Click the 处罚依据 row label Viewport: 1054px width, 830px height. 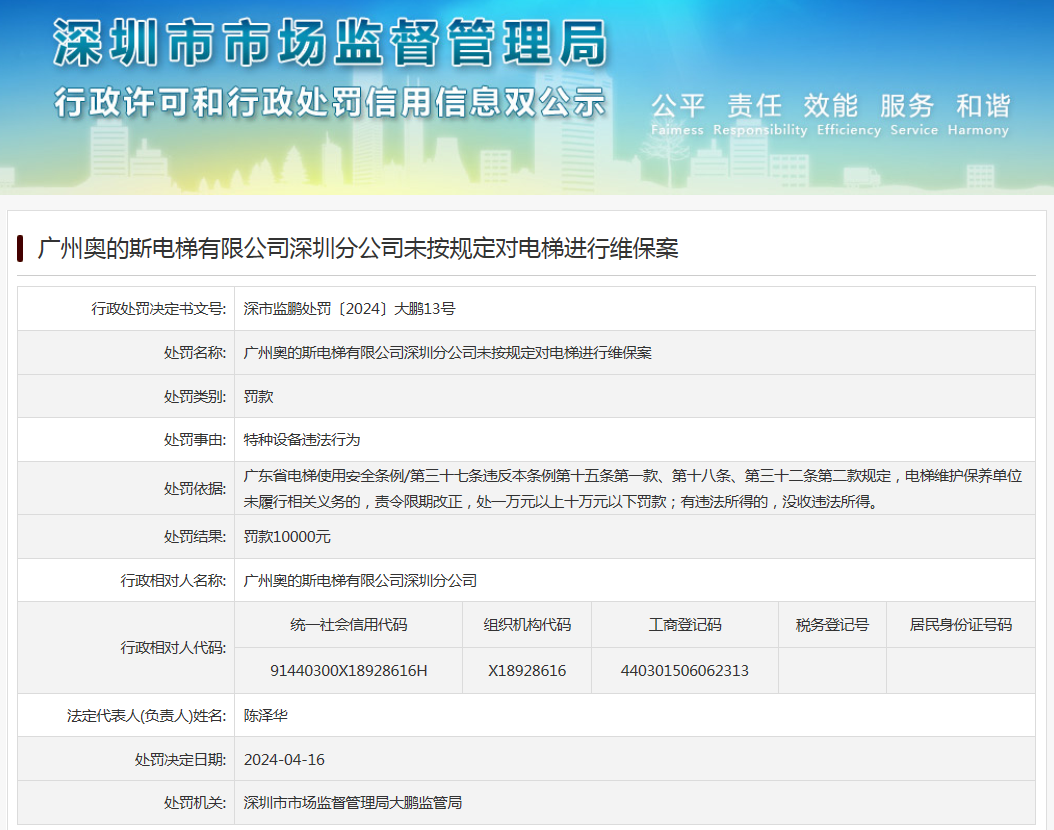pyautogui.click(x=195, y=489)
